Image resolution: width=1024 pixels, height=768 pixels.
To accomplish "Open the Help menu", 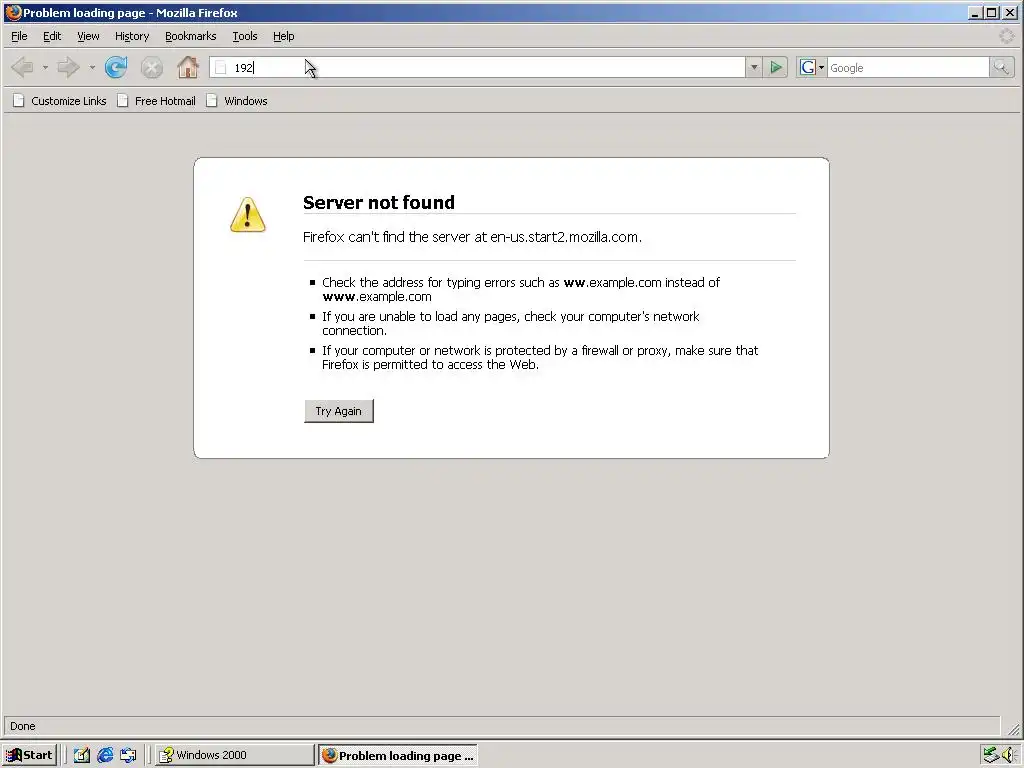I will coord(283,36).
